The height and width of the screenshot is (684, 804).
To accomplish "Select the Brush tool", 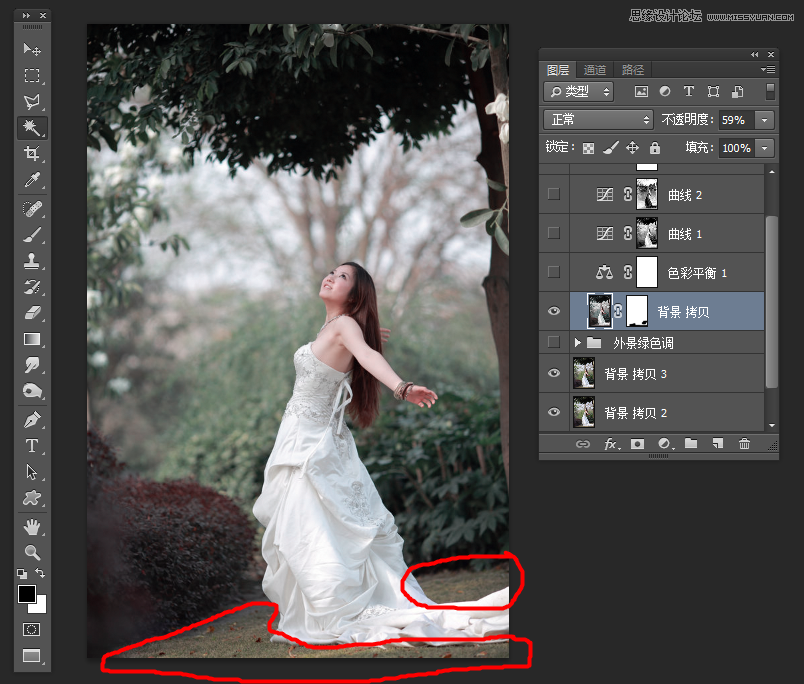I will (x=31, y=232).
